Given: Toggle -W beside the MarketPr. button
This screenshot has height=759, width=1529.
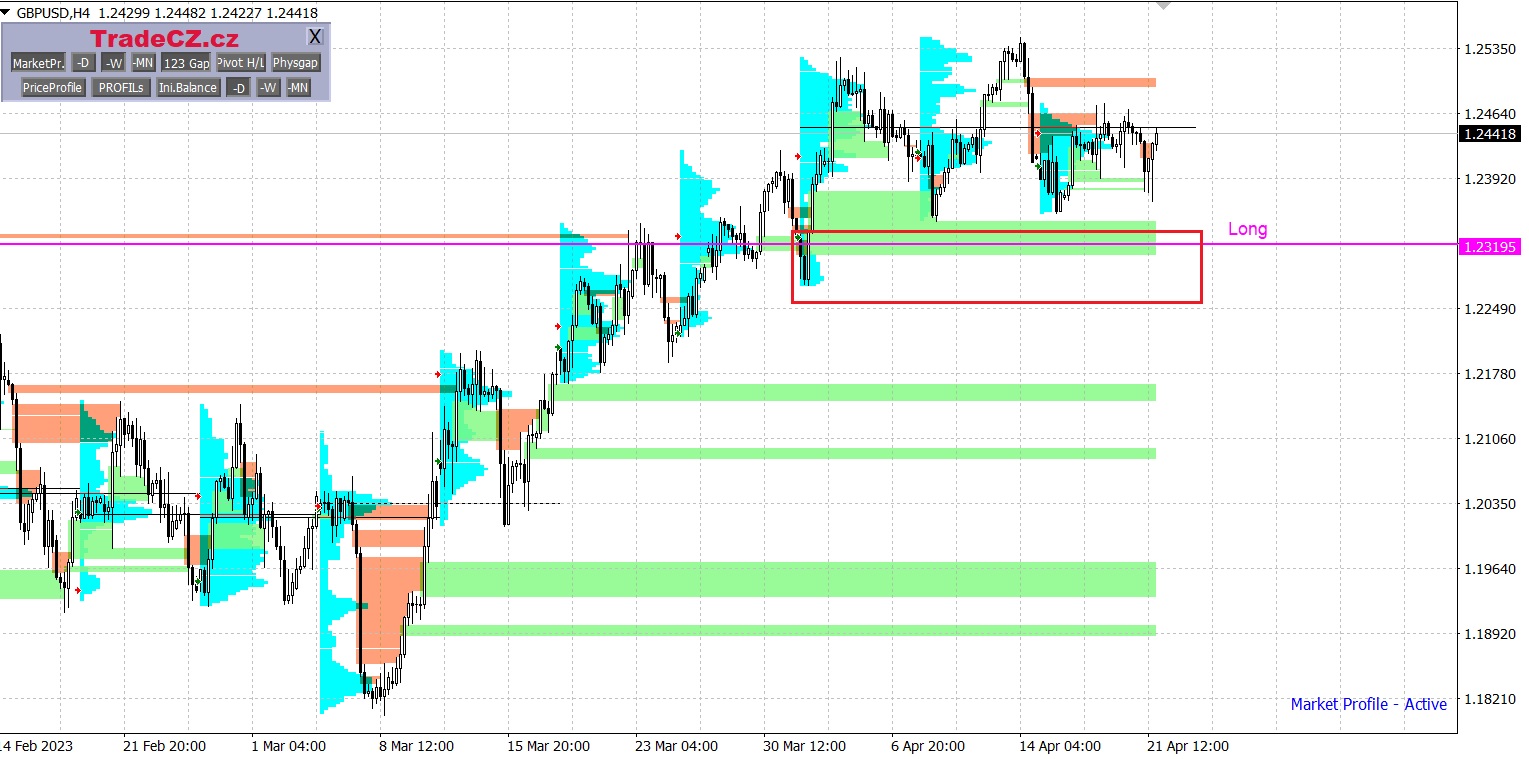Looking at the screenshot, I should click(x=113, y=63).
